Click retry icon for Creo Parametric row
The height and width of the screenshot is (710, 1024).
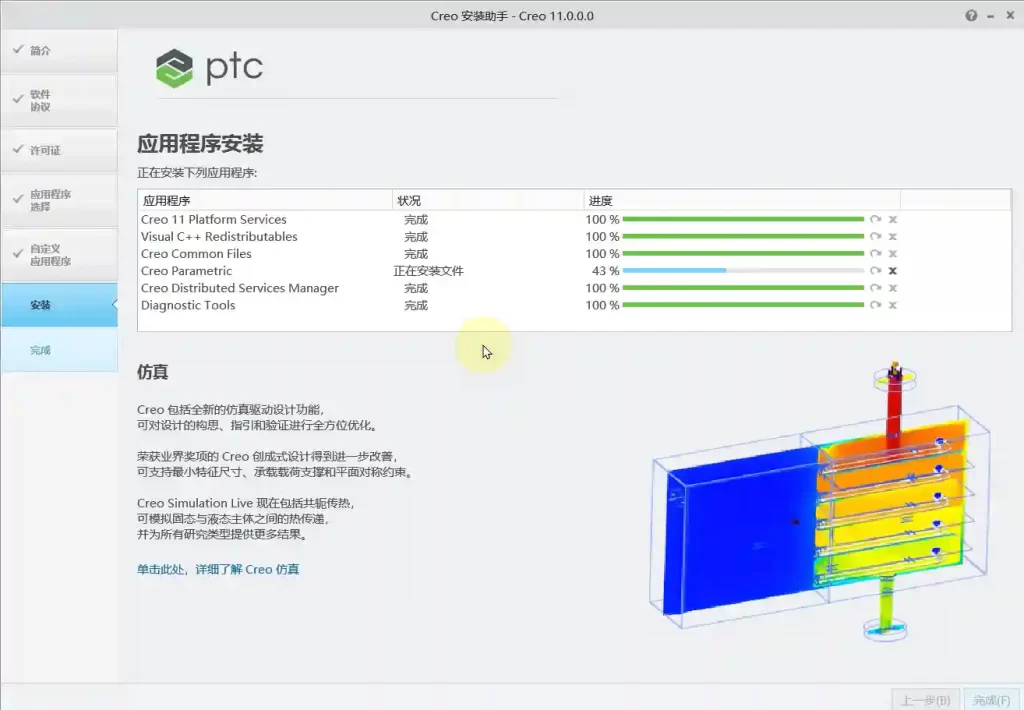(875, 271)
